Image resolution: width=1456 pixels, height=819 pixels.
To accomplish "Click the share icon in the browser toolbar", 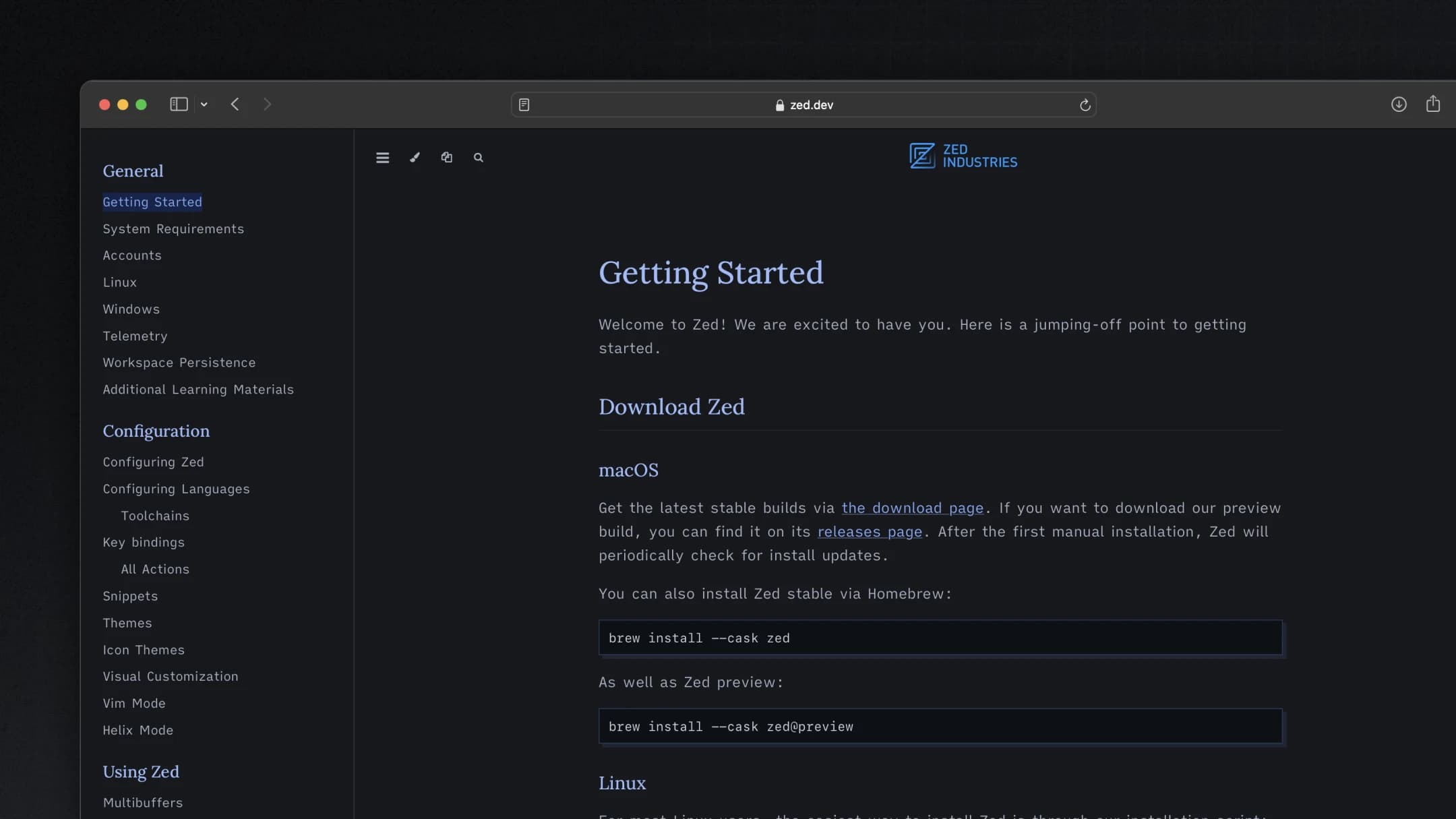I will click(1432, 104).
